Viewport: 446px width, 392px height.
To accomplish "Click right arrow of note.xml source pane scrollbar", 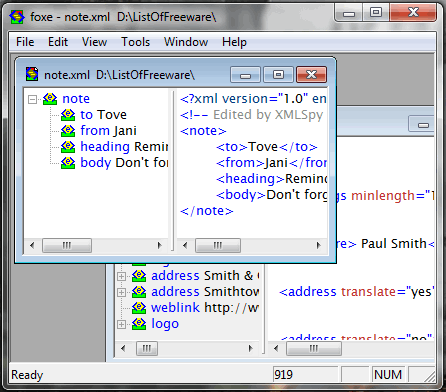I will [319, 246].
